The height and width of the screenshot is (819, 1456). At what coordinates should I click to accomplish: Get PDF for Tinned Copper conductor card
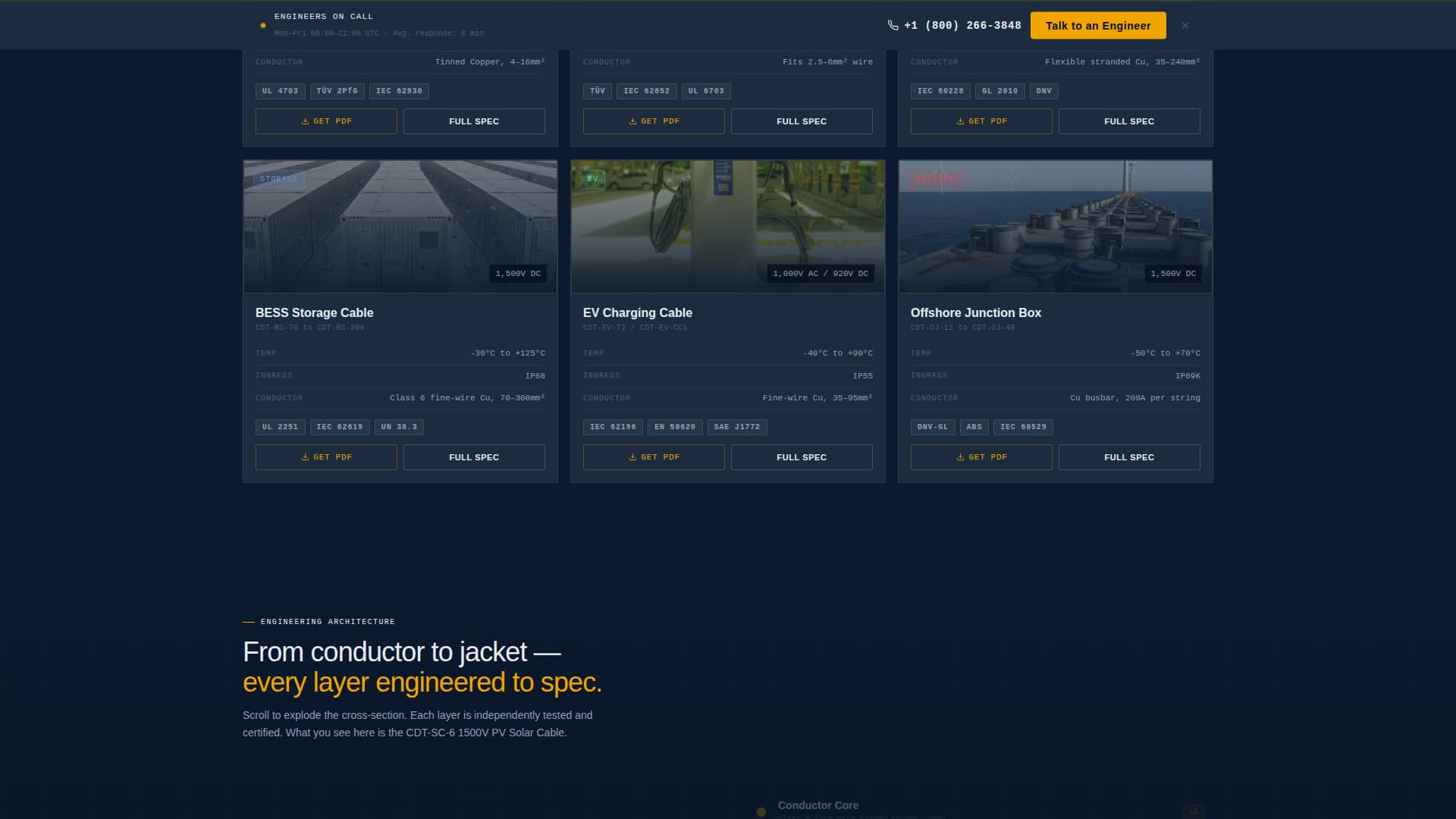(326, 121)
